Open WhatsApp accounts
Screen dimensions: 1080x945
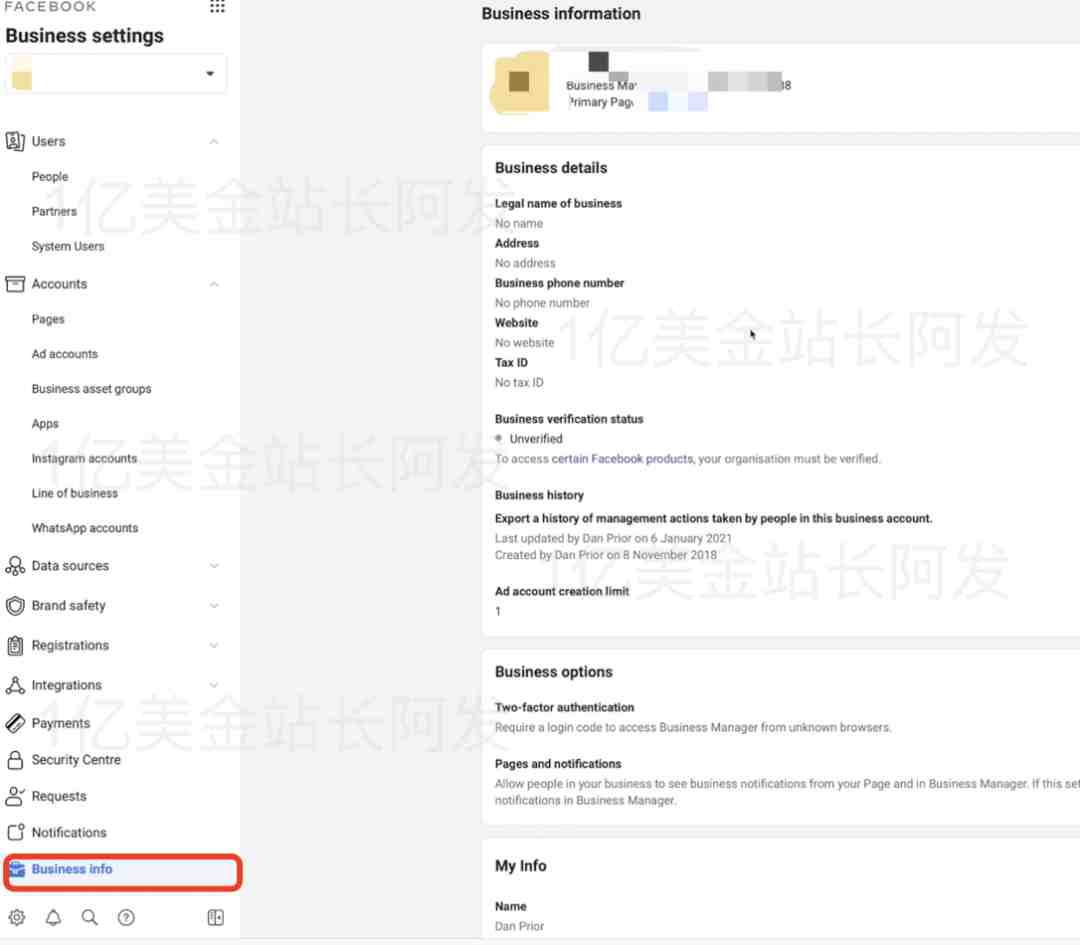point(85,528)
